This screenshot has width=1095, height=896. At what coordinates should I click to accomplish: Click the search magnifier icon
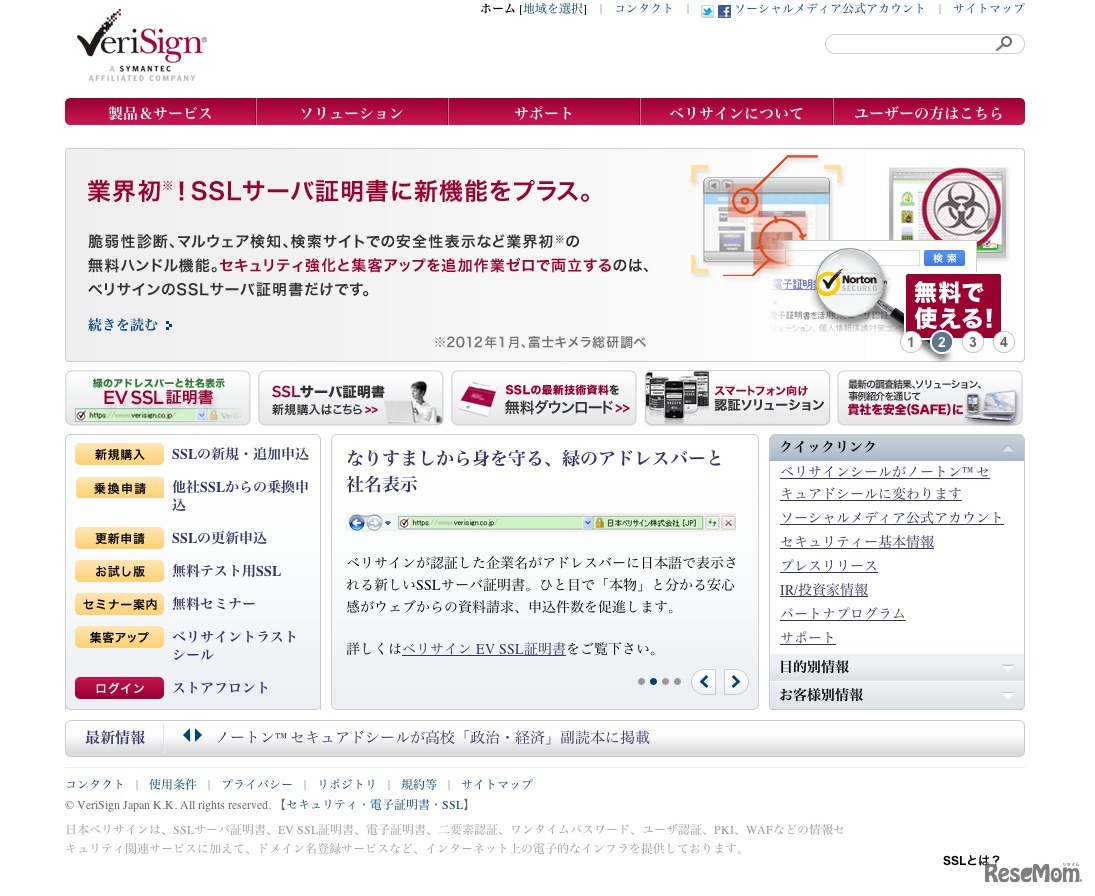click(1004, 43)
